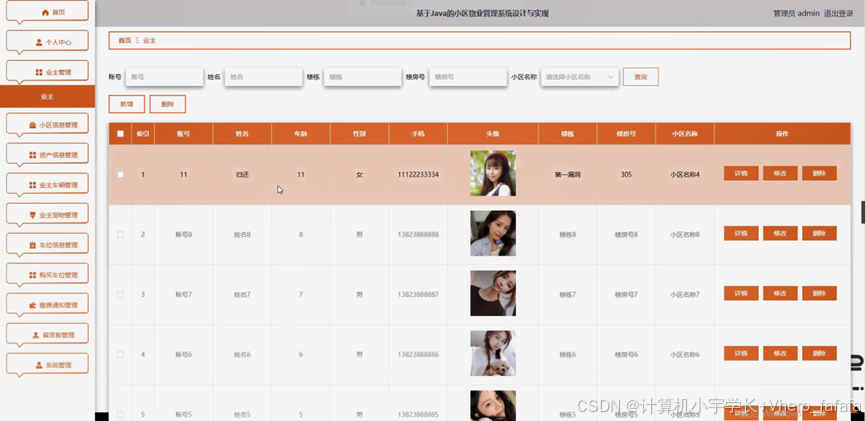Click 修改 for the 账号6 row
Image resolution: width=865 pixels, height=421 pixels.
point(780,353)
